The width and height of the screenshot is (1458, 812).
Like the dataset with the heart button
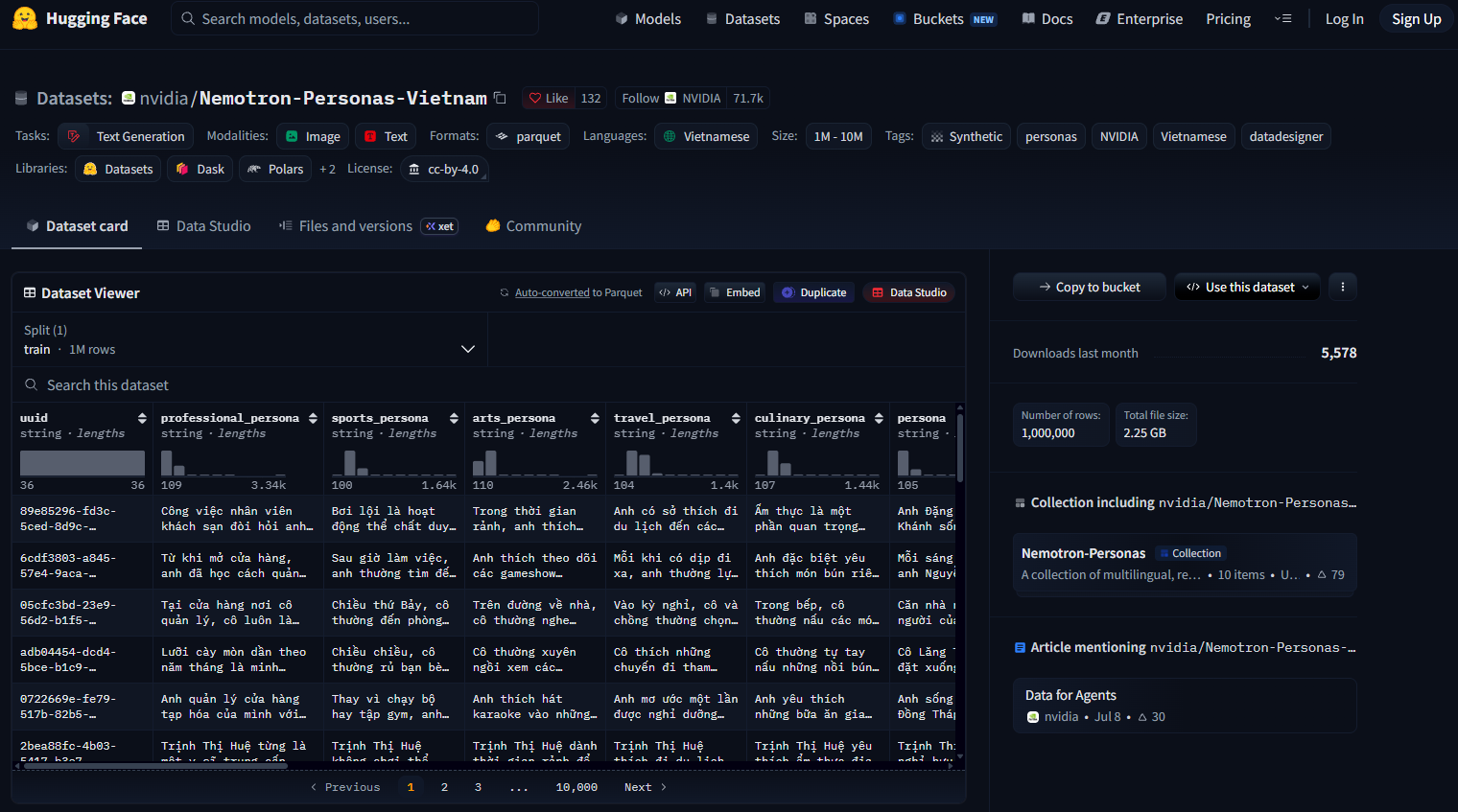click(x=549, y=98)
